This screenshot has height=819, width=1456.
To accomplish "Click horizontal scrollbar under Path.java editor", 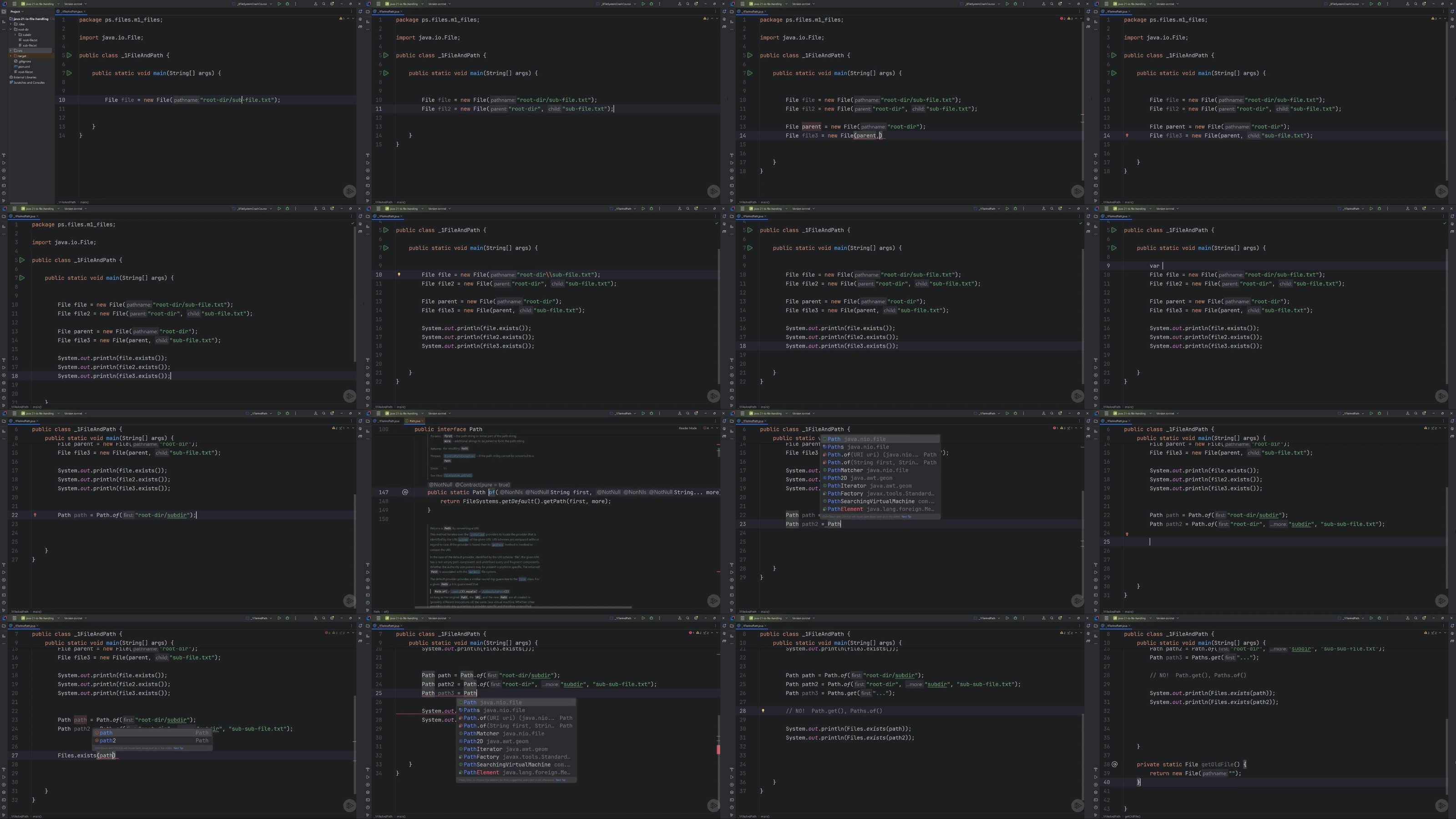I will pos(523,607).
